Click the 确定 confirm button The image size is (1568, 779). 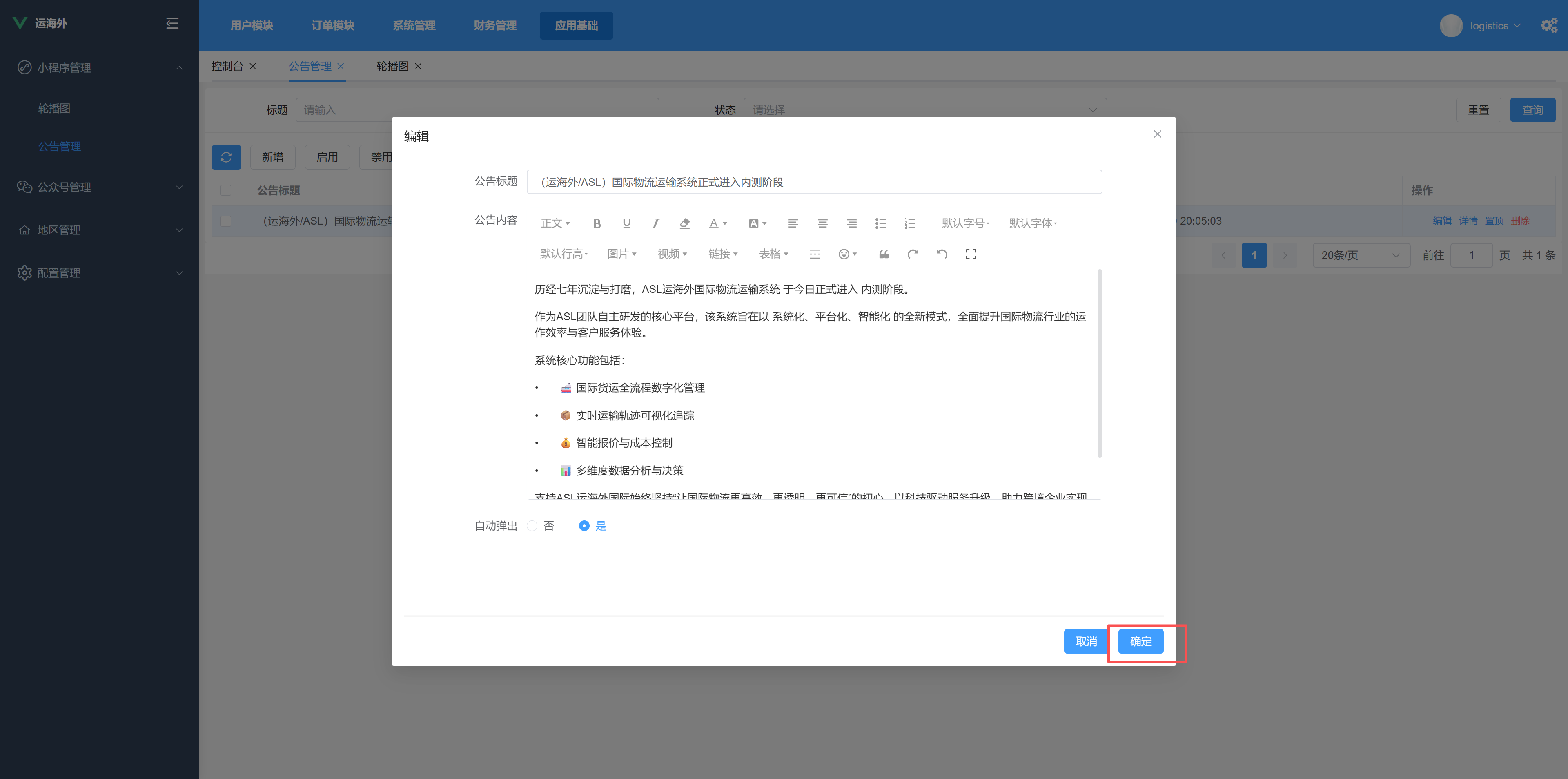click(x=1140, y=641)
